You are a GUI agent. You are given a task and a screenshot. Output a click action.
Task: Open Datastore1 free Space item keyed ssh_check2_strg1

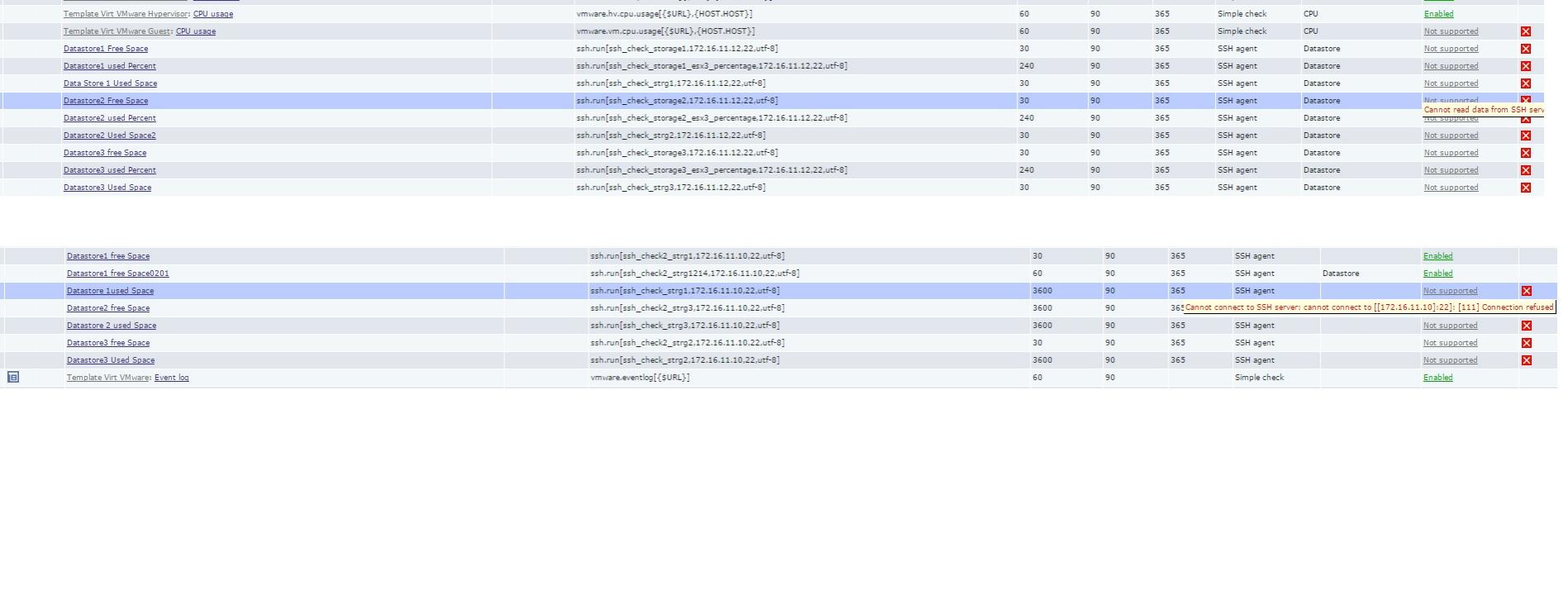pos(108,256)
